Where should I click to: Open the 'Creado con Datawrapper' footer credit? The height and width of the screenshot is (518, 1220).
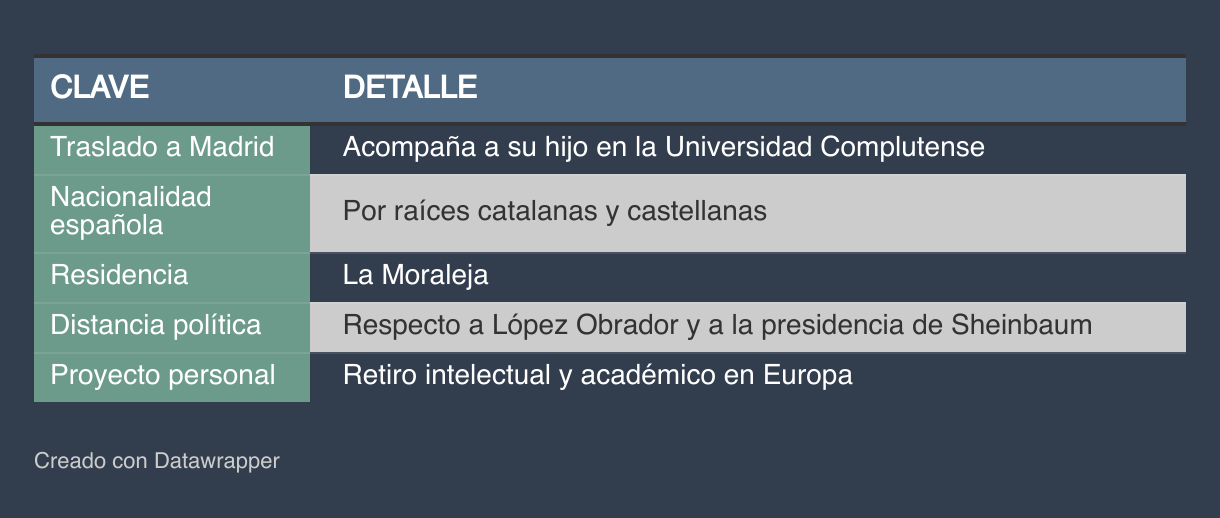[x=157, y=461]
